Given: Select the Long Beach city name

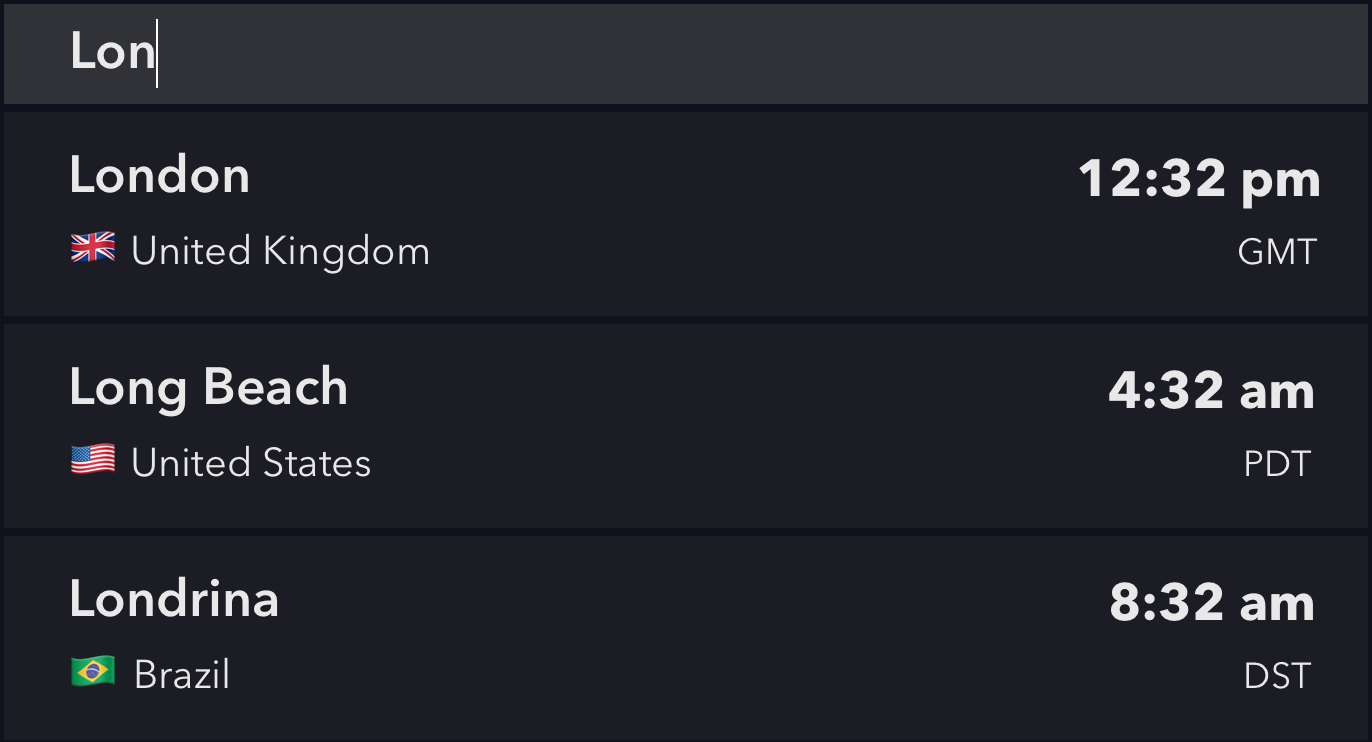Looking at the screenshot, I should pos(208,388).
